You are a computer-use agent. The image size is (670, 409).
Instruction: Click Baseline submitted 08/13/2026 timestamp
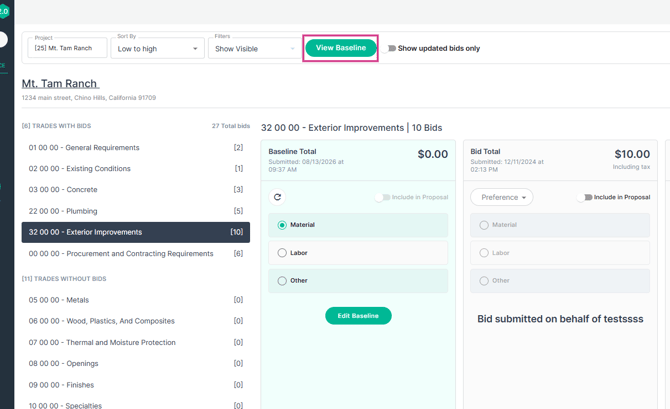pyautogui.click(x=306, y=166)
